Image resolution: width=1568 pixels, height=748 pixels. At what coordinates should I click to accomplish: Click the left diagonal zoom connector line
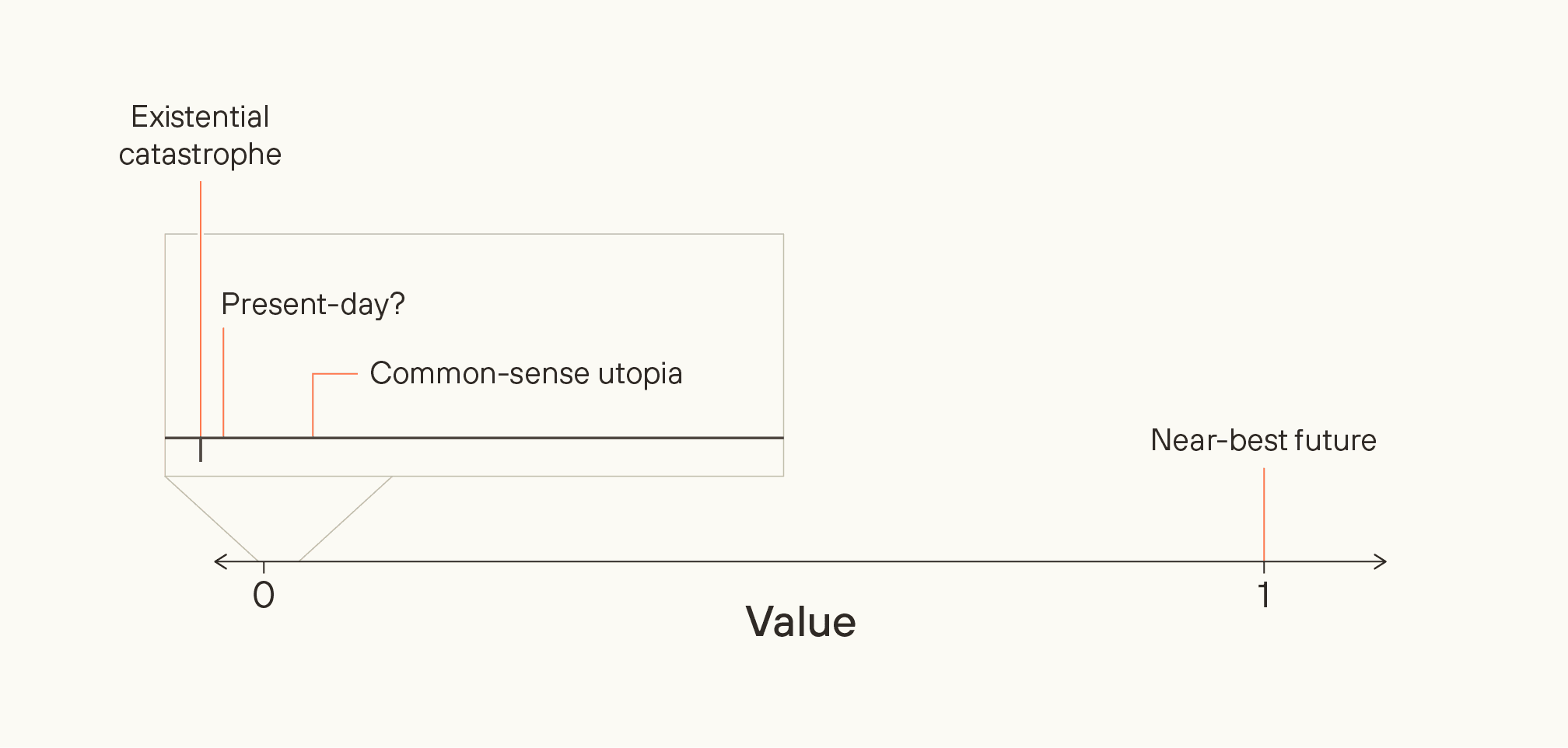click(212, 519)
